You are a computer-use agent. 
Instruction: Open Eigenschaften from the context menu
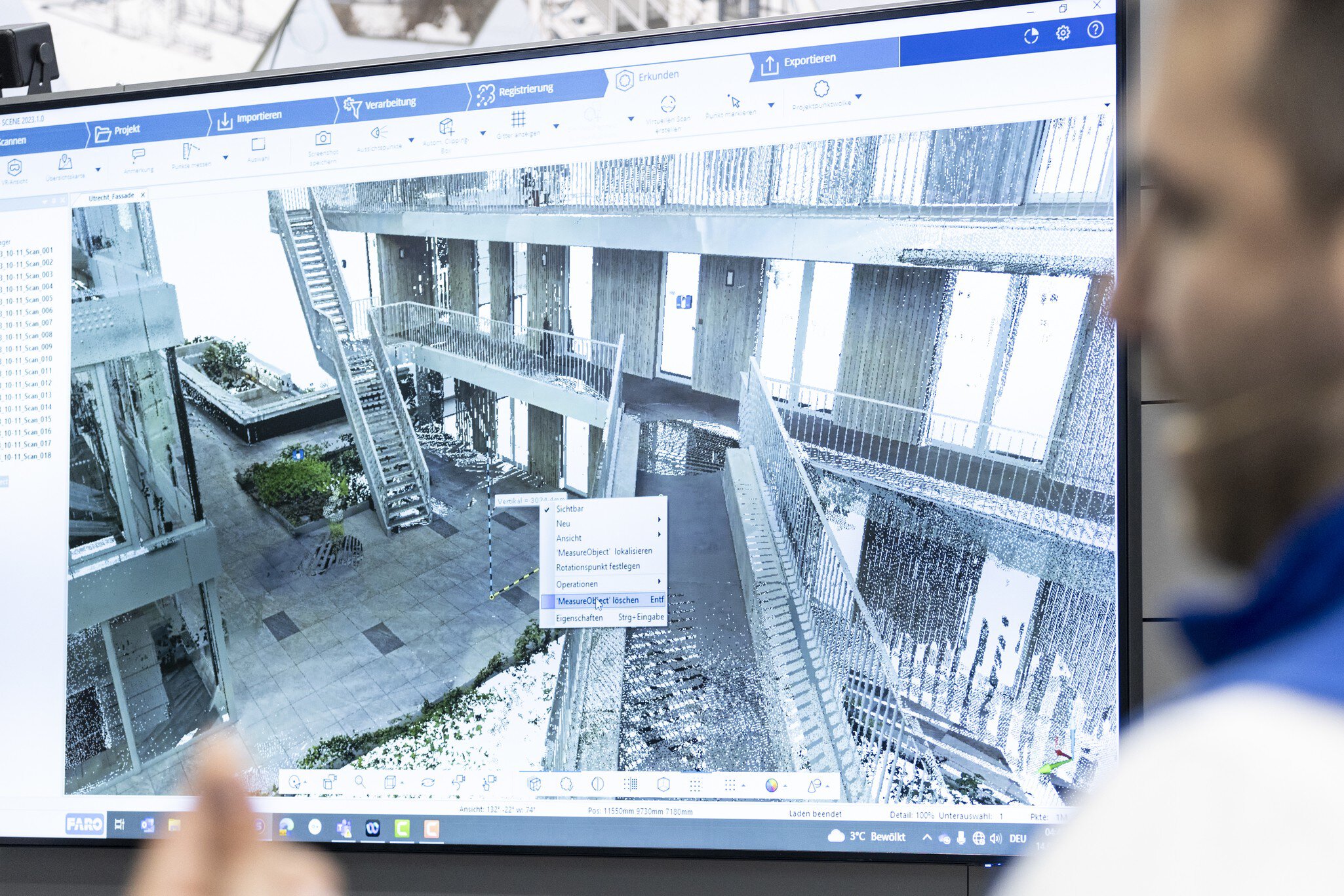603,617
